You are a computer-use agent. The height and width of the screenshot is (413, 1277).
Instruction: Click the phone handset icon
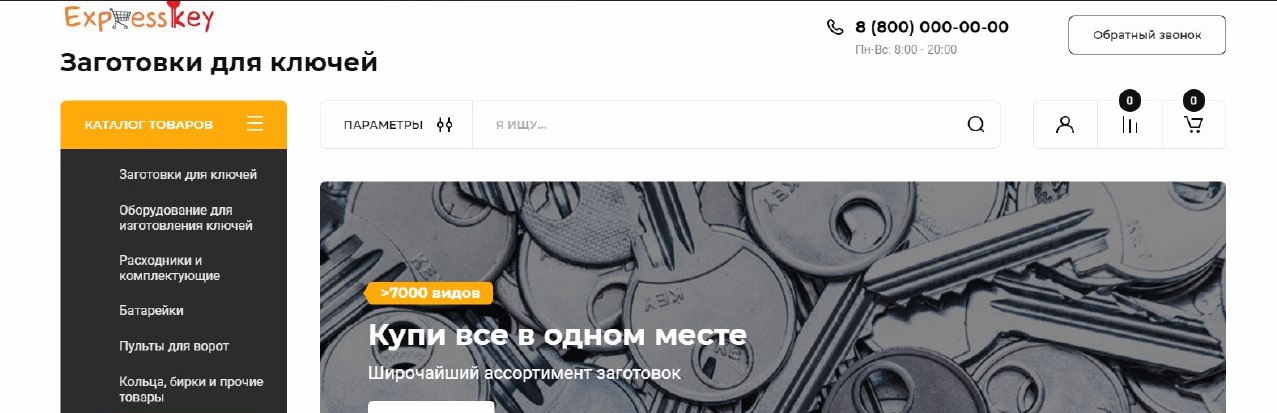(x=836, y=27)
